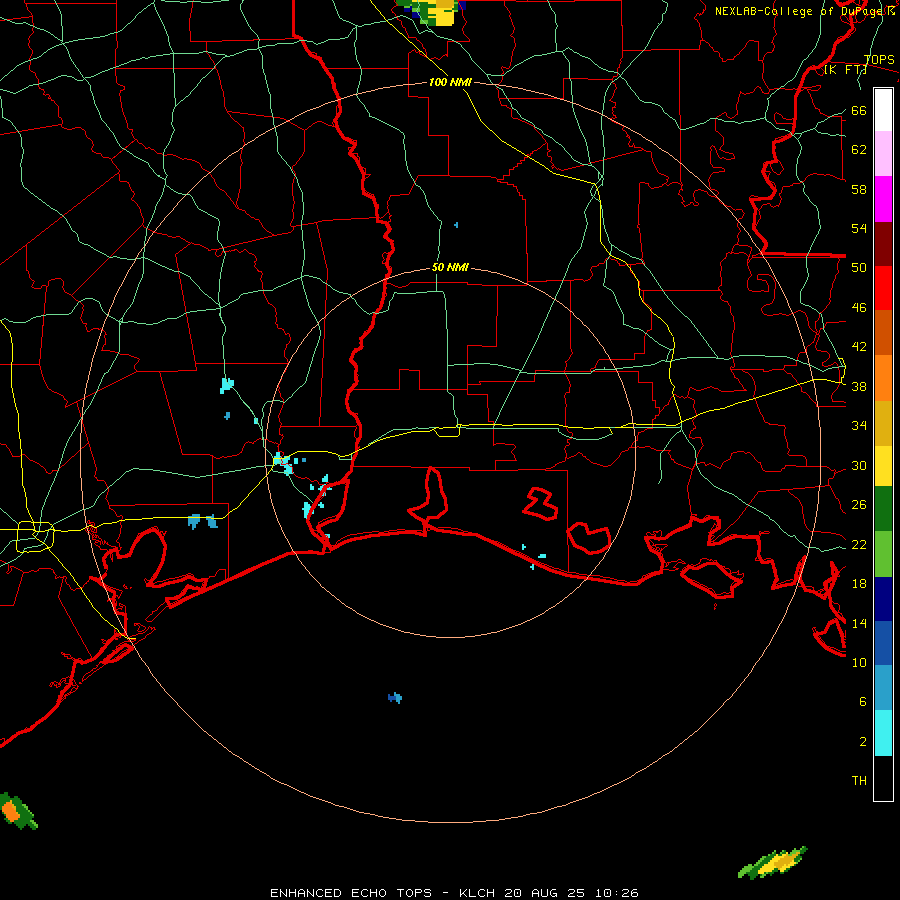Click the yellow-green echo at top of map
The image size is (900, 900).
coord(432,11)
